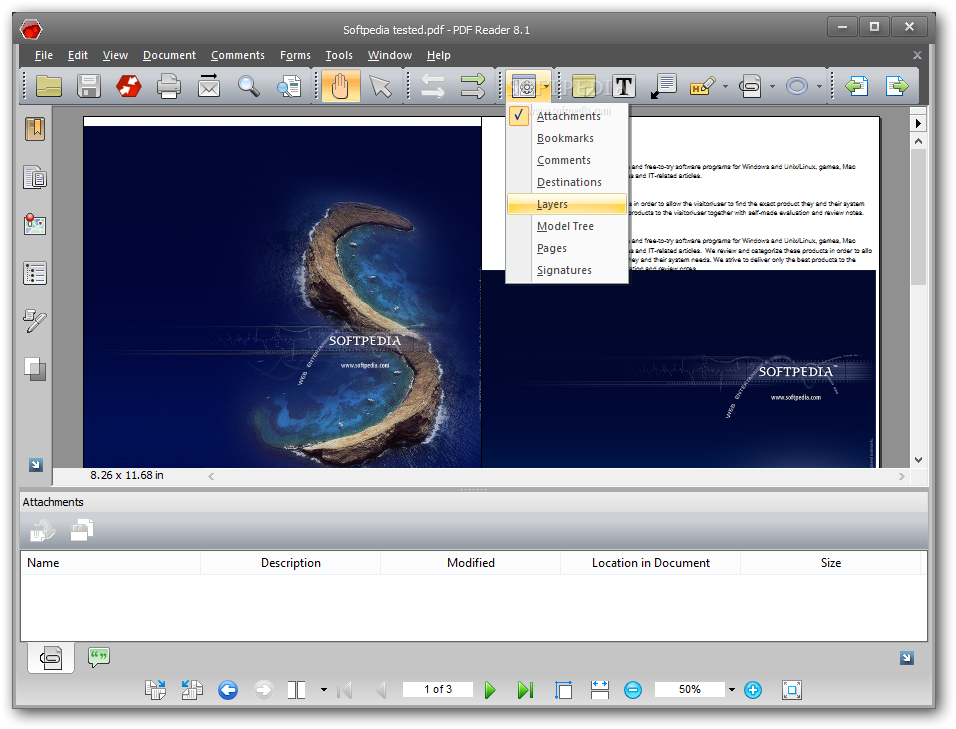Uncheck Attachments in navigation dropdown
This screenshot has width=956, height=729.
coord(567,116)
